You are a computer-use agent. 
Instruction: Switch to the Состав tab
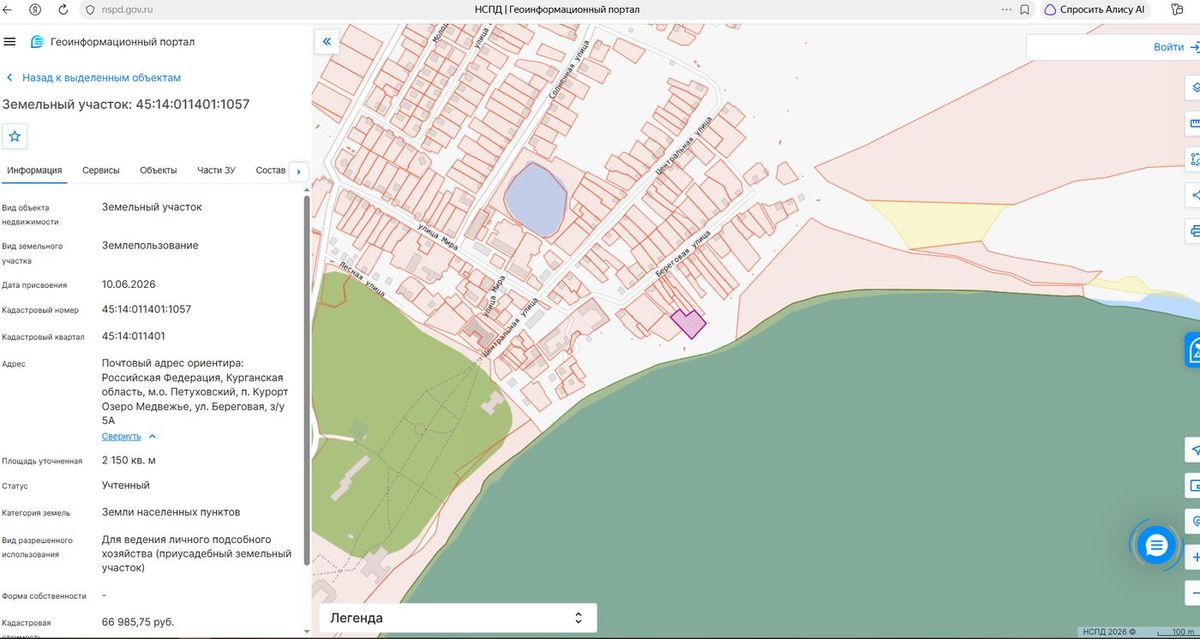click(270, 170)
